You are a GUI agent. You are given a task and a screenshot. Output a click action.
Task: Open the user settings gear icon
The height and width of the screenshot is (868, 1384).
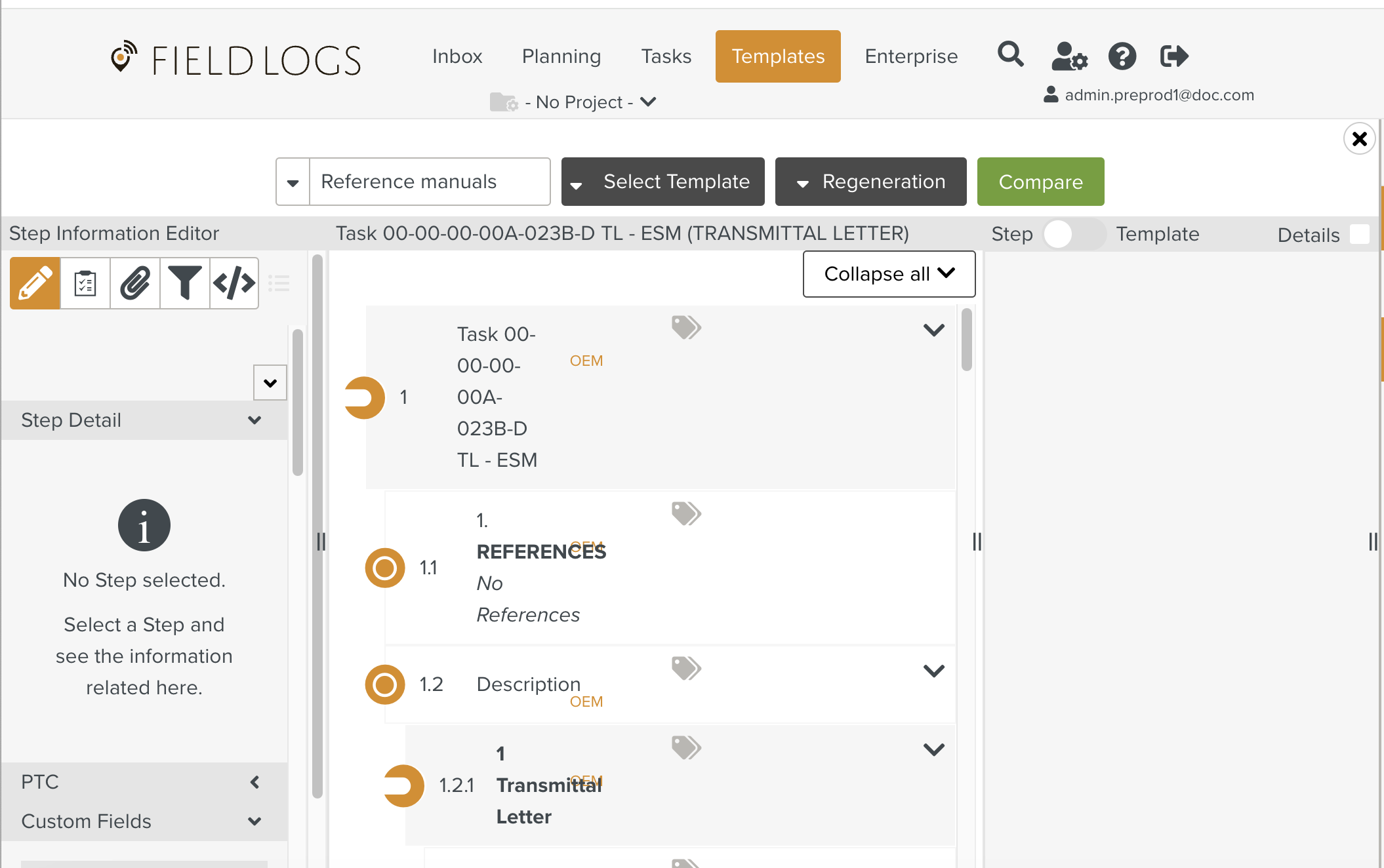tap(1069, 56)
